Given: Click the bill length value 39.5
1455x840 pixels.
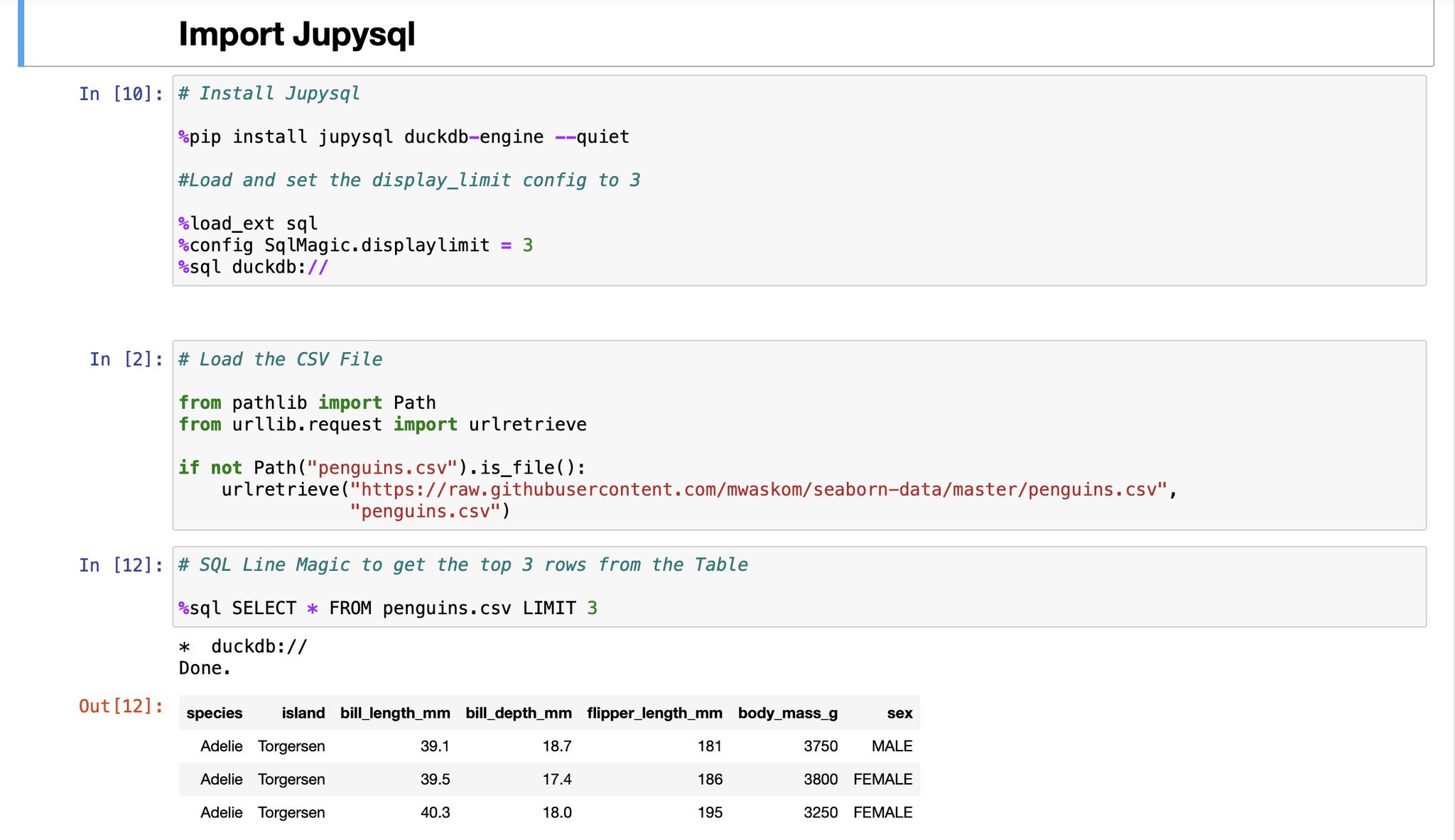Looking at the screenshot, I should 435,780.
